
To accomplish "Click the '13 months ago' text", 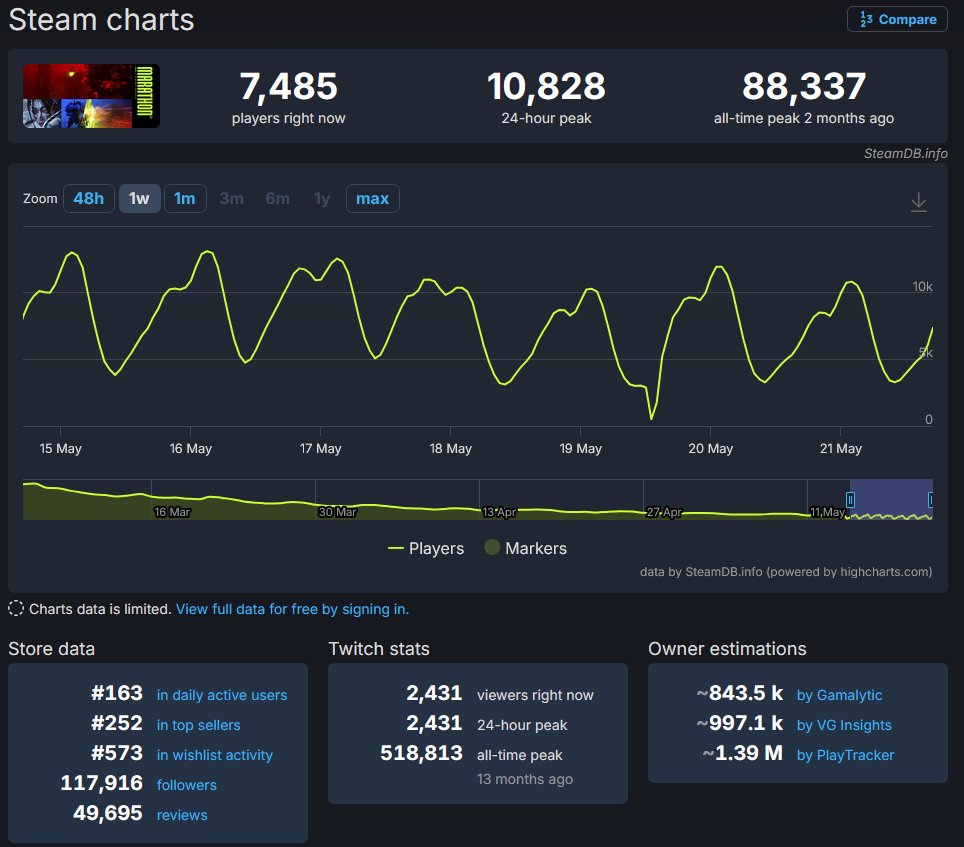I will 525,779.
